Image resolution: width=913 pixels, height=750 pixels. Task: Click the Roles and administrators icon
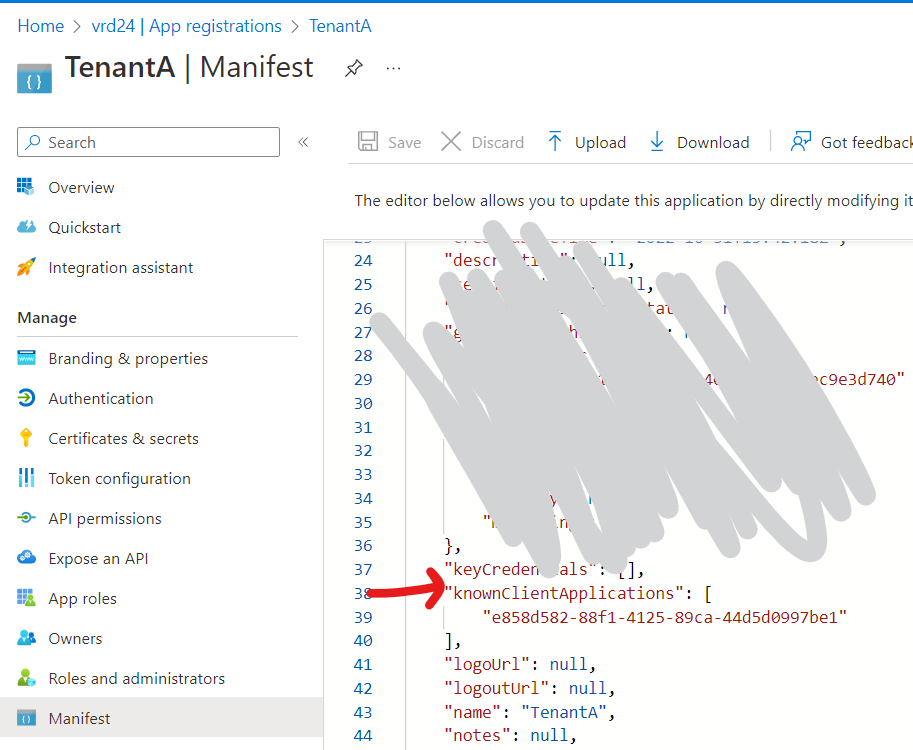[x=26, y=678]
